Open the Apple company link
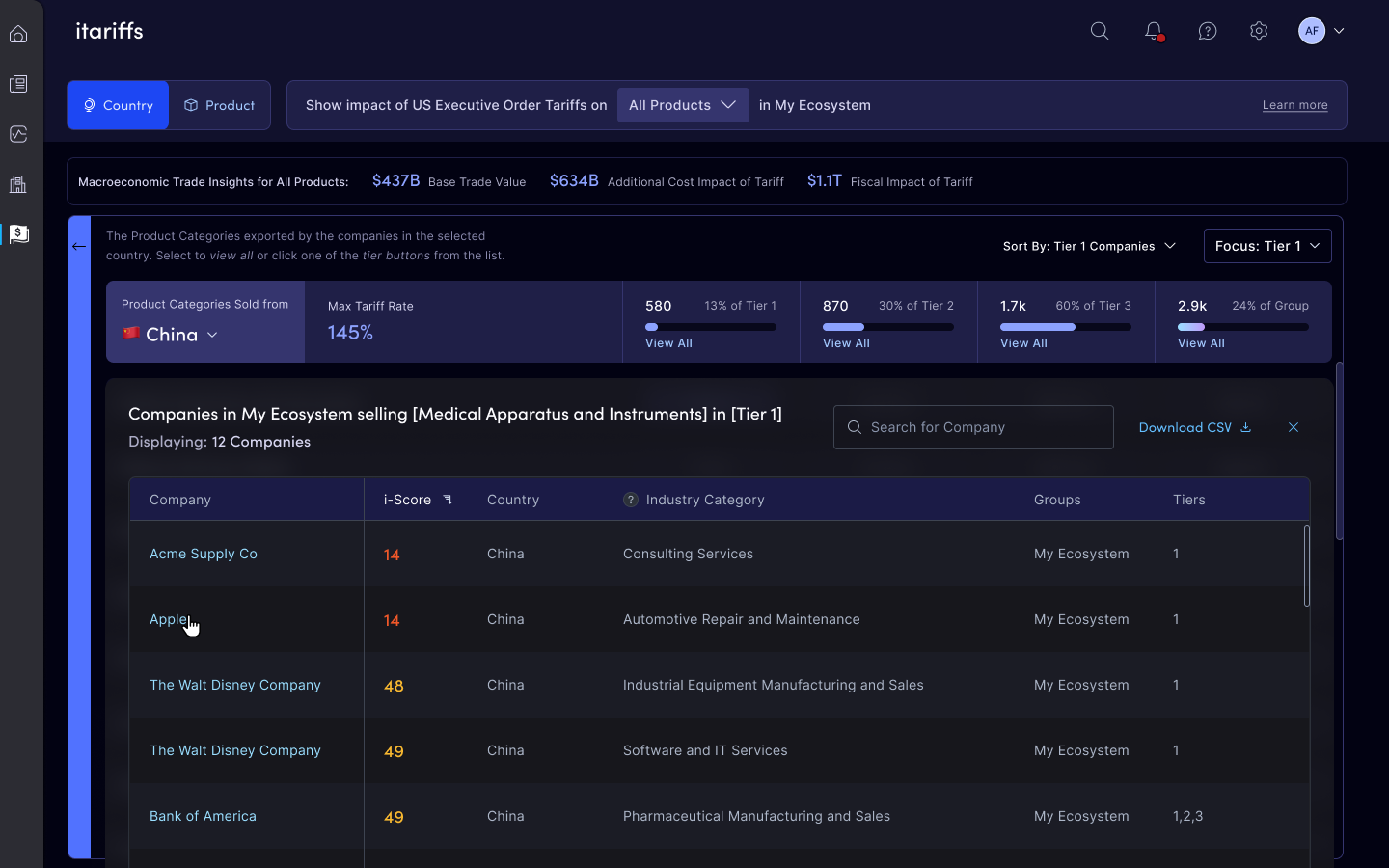The image size is (1389, 868). [x=169, y=619]
